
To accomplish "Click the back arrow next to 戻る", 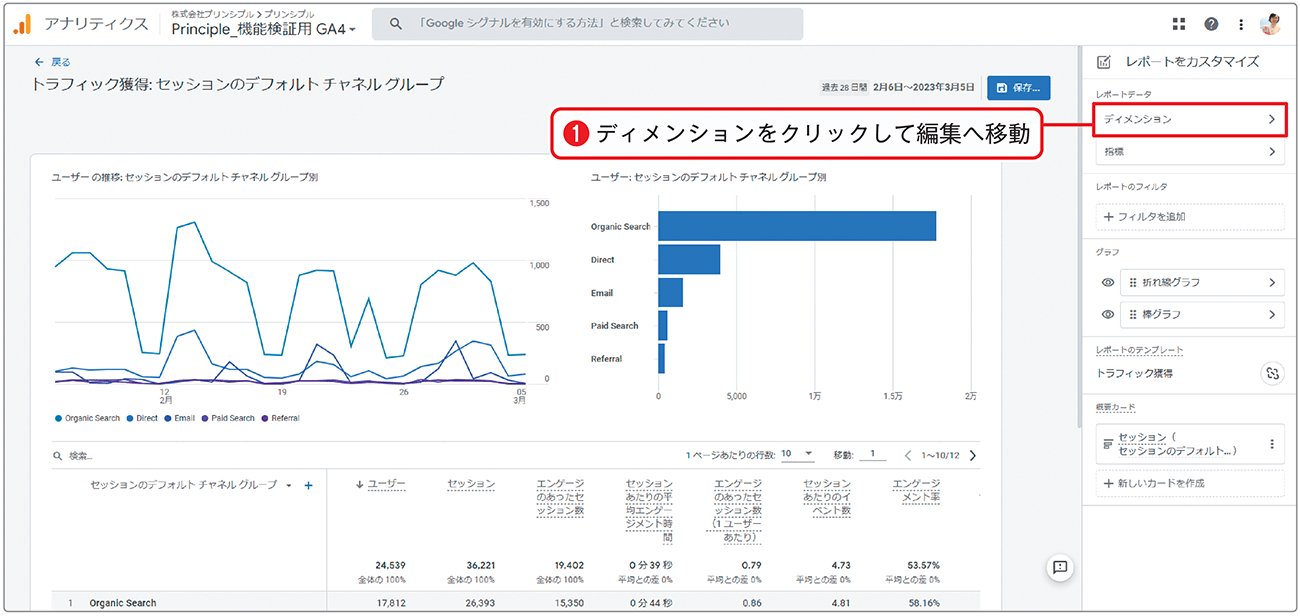I will (x=39, y=62).
